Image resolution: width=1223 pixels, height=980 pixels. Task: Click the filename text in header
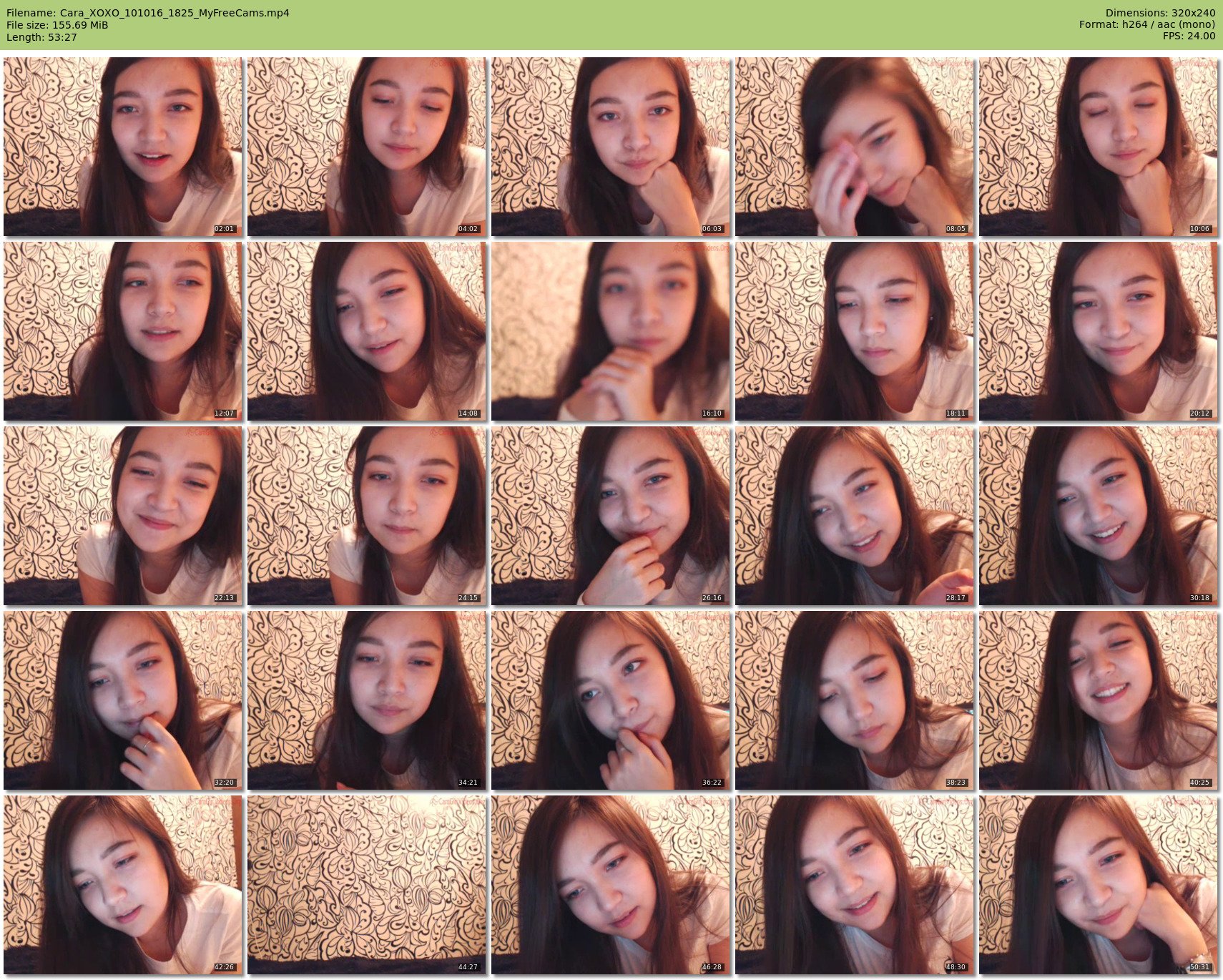(147, 13)
